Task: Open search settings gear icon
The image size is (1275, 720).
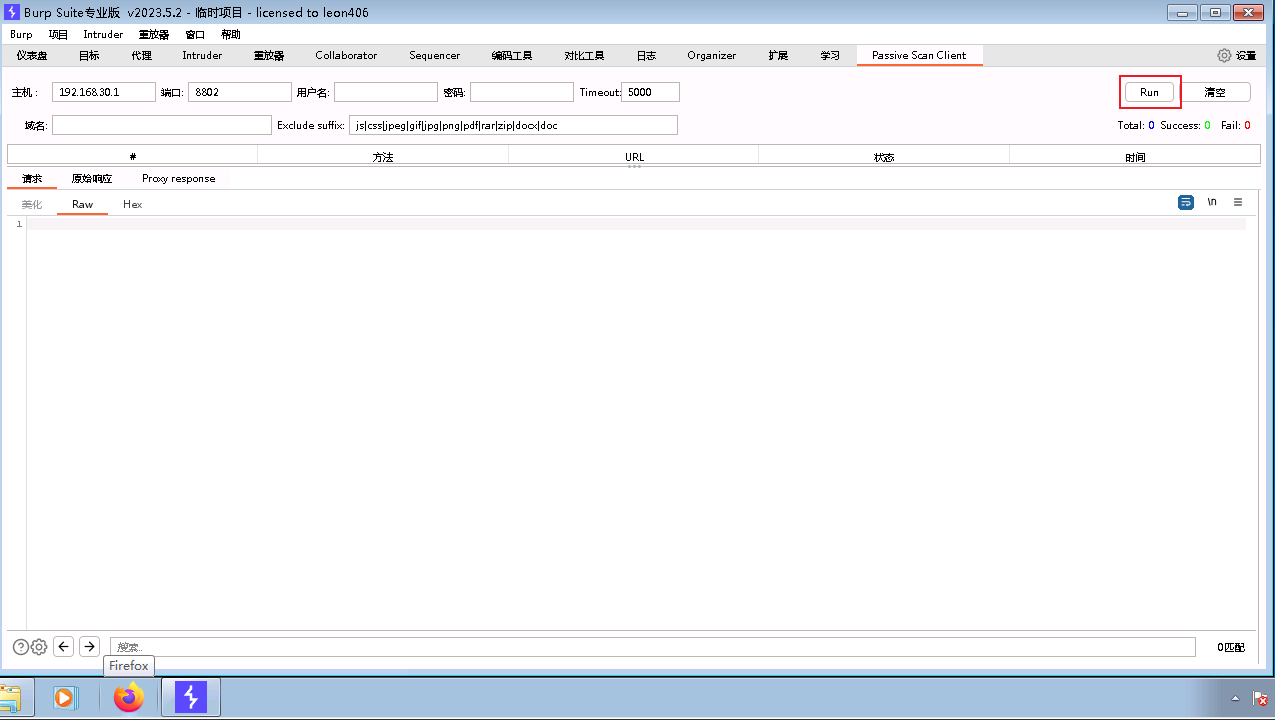Action: click(x=39, y=647)
